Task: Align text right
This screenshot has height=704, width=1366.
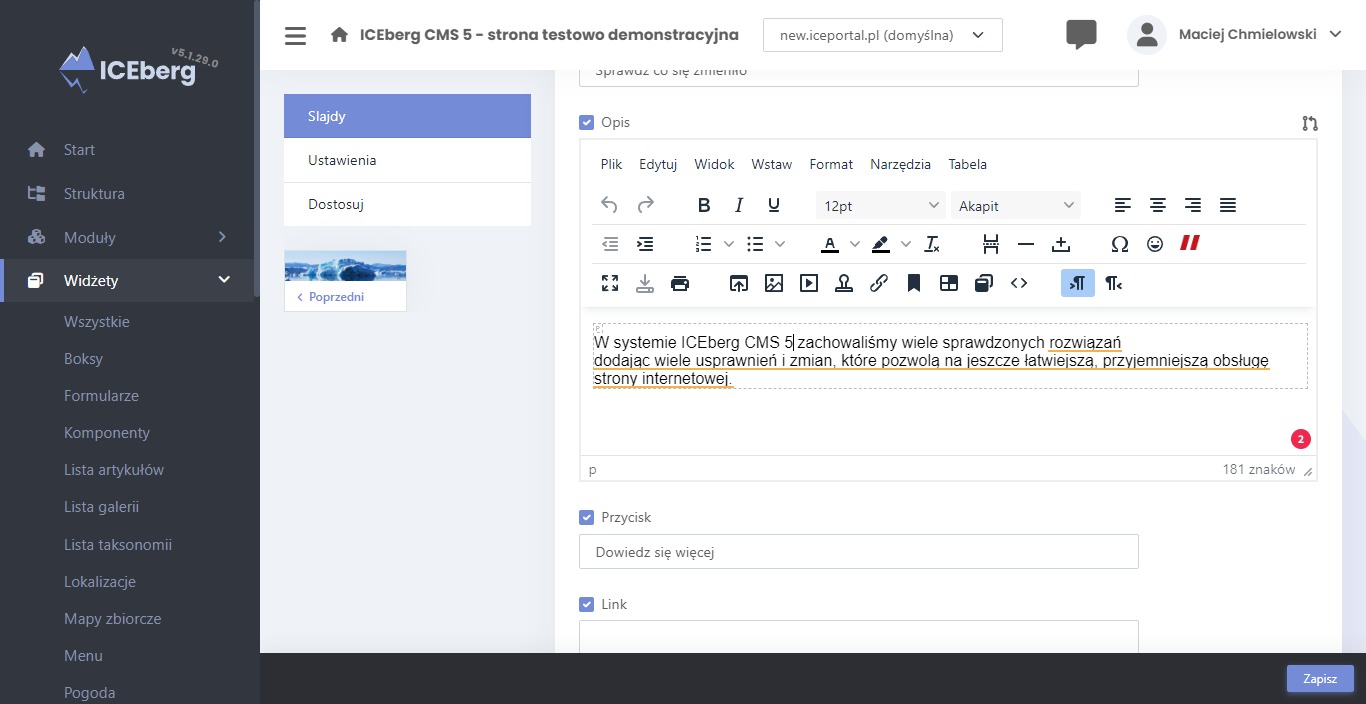Action: point(1193,205)
